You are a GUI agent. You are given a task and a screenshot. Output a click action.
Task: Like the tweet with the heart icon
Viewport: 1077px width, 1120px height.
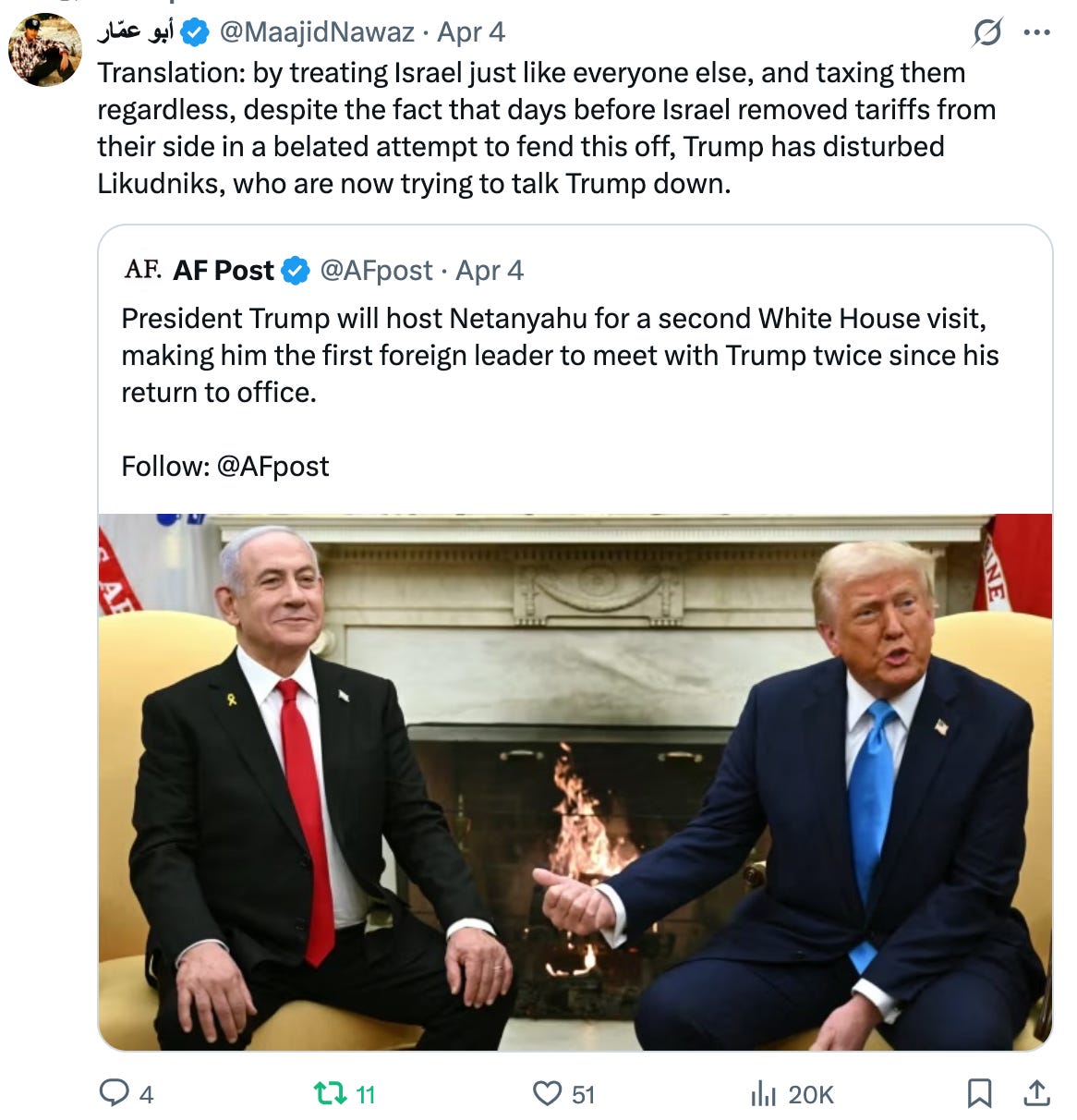coord(547,1094)
